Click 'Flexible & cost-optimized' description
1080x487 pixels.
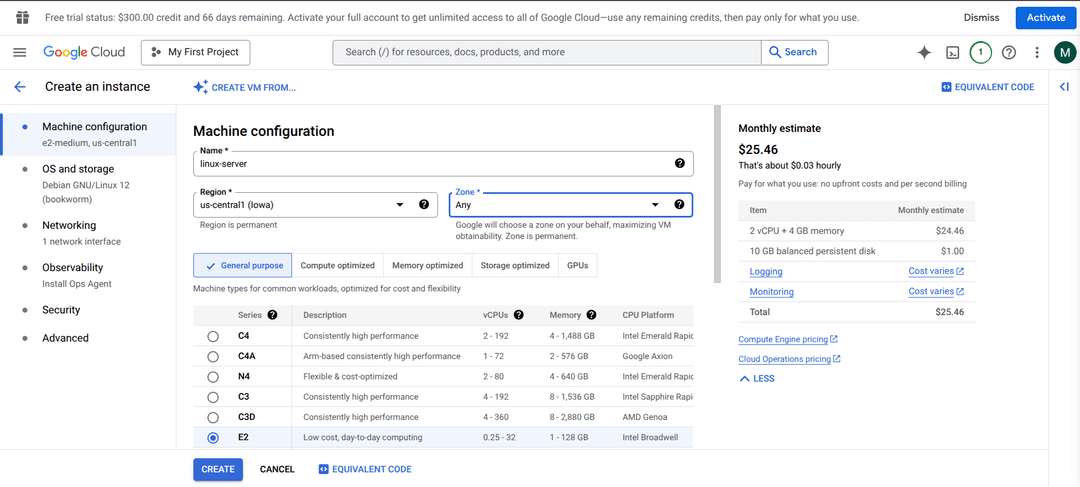[350, 377]
